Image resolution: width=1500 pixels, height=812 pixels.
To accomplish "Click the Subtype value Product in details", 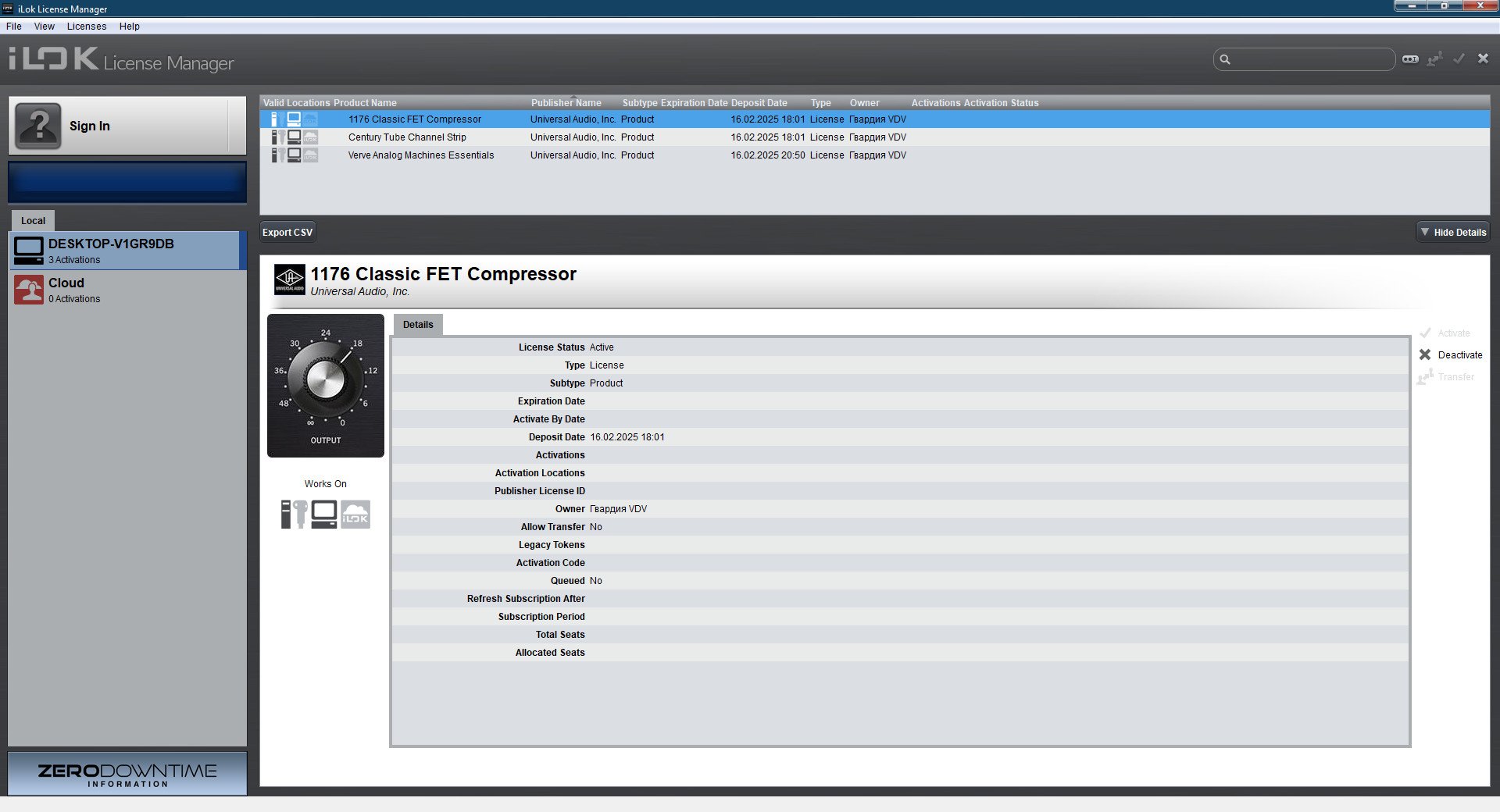I will (x=606, y=383).
